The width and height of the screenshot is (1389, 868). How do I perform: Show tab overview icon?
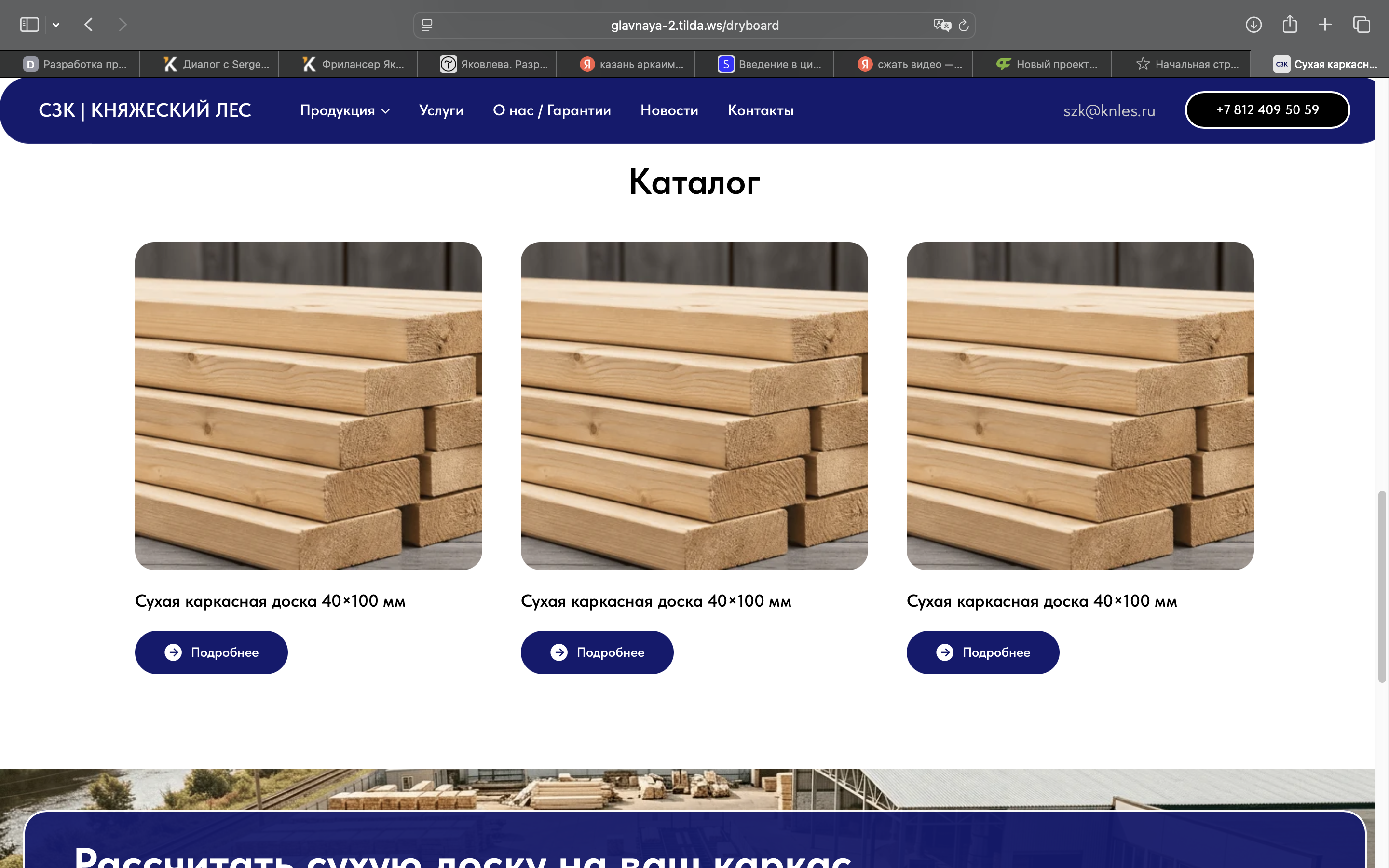click(x=1362, y=25)
